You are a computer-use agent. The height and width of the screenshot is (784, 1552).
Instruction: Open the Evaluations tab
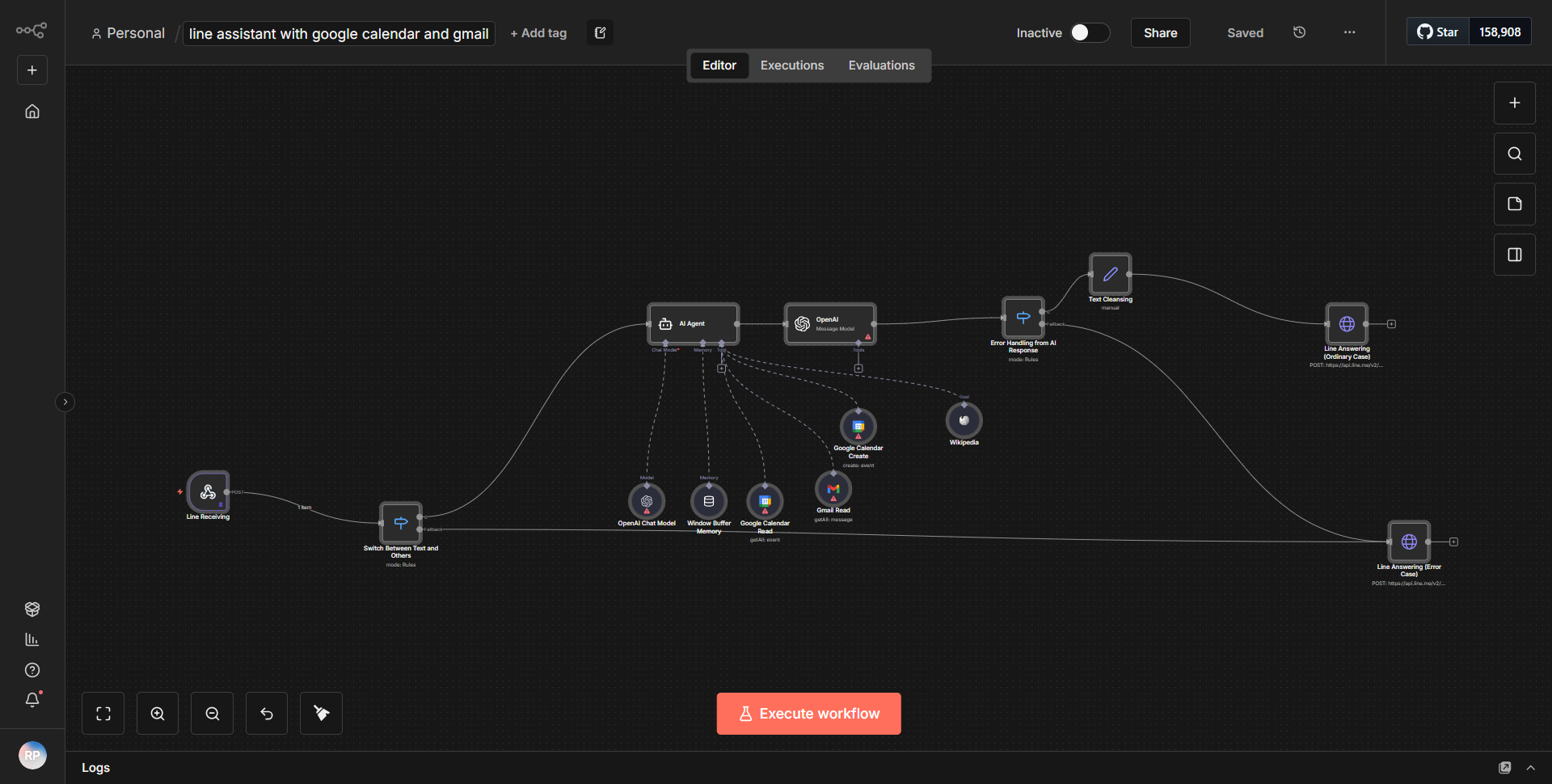click(x=881, y=65)
